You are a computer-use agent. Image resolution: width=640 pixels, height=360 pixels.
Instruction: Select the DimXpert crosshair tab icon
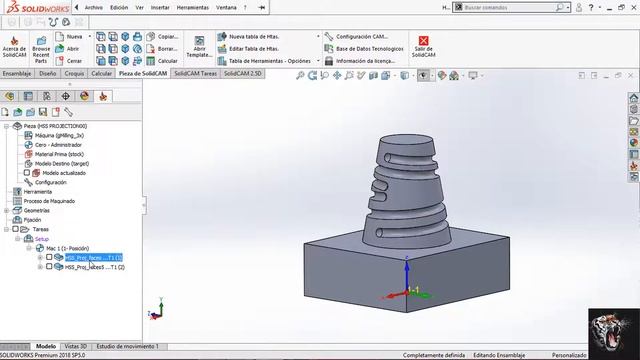click(x=65, y=96)
